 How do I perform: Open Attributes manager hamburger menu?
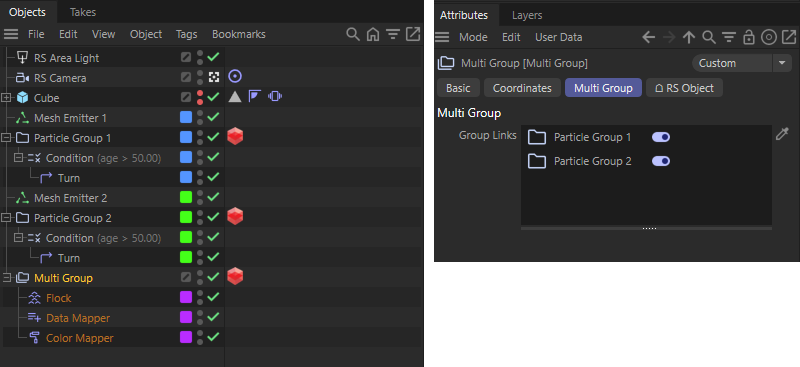point(442,37)
